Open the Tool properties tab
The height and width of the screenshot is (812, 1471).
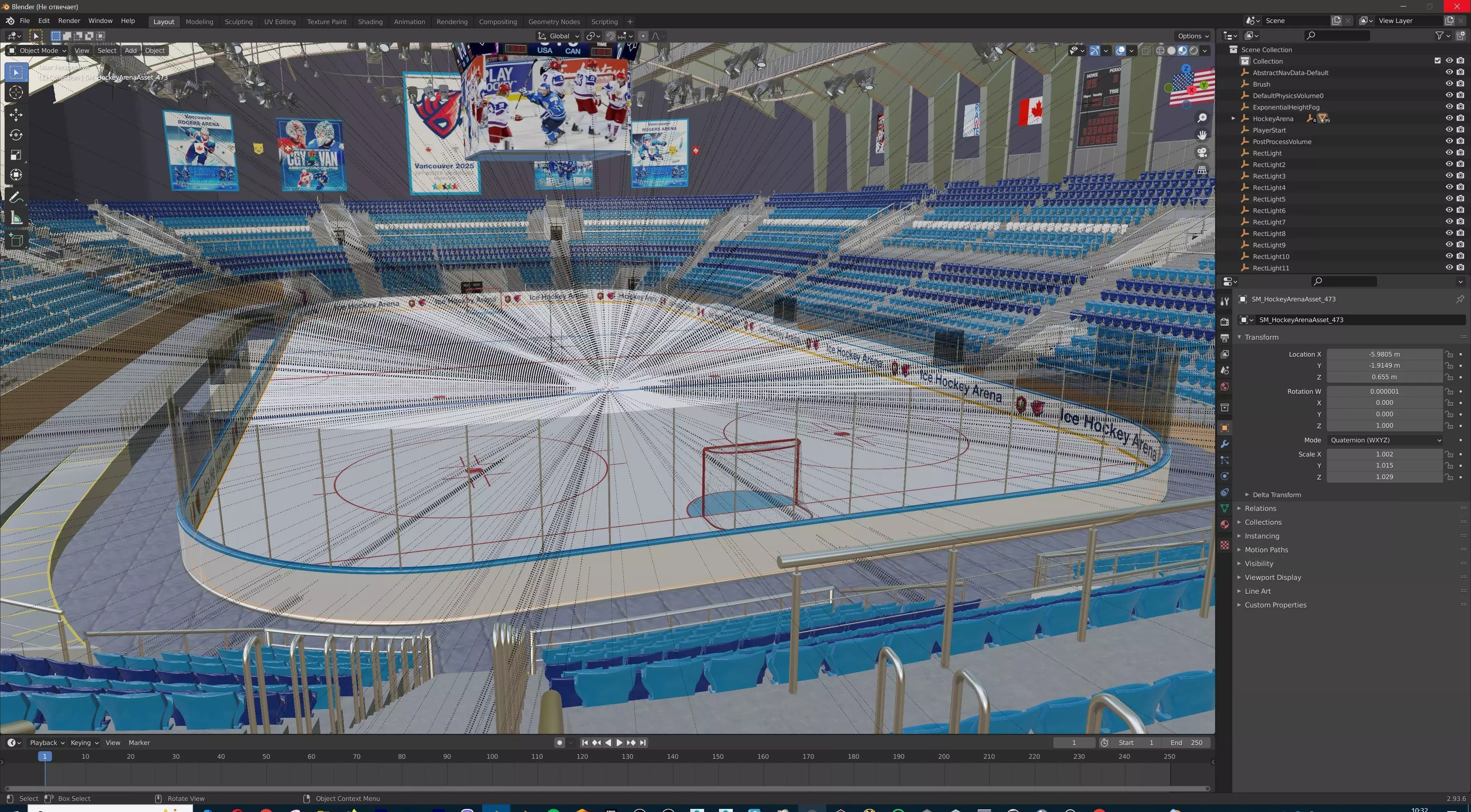(1224, 301)
